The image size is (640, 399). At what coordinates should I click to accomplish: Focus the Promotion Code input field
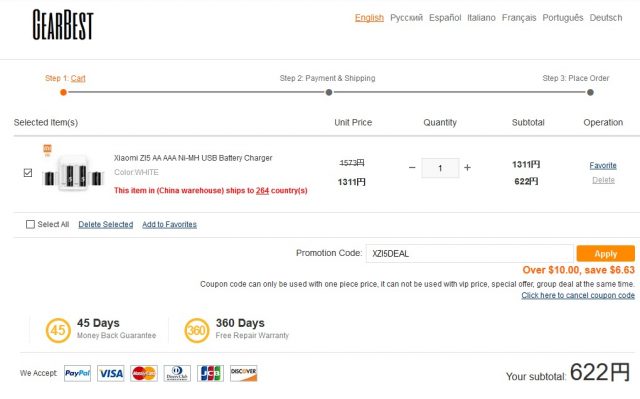click(470, 253)
